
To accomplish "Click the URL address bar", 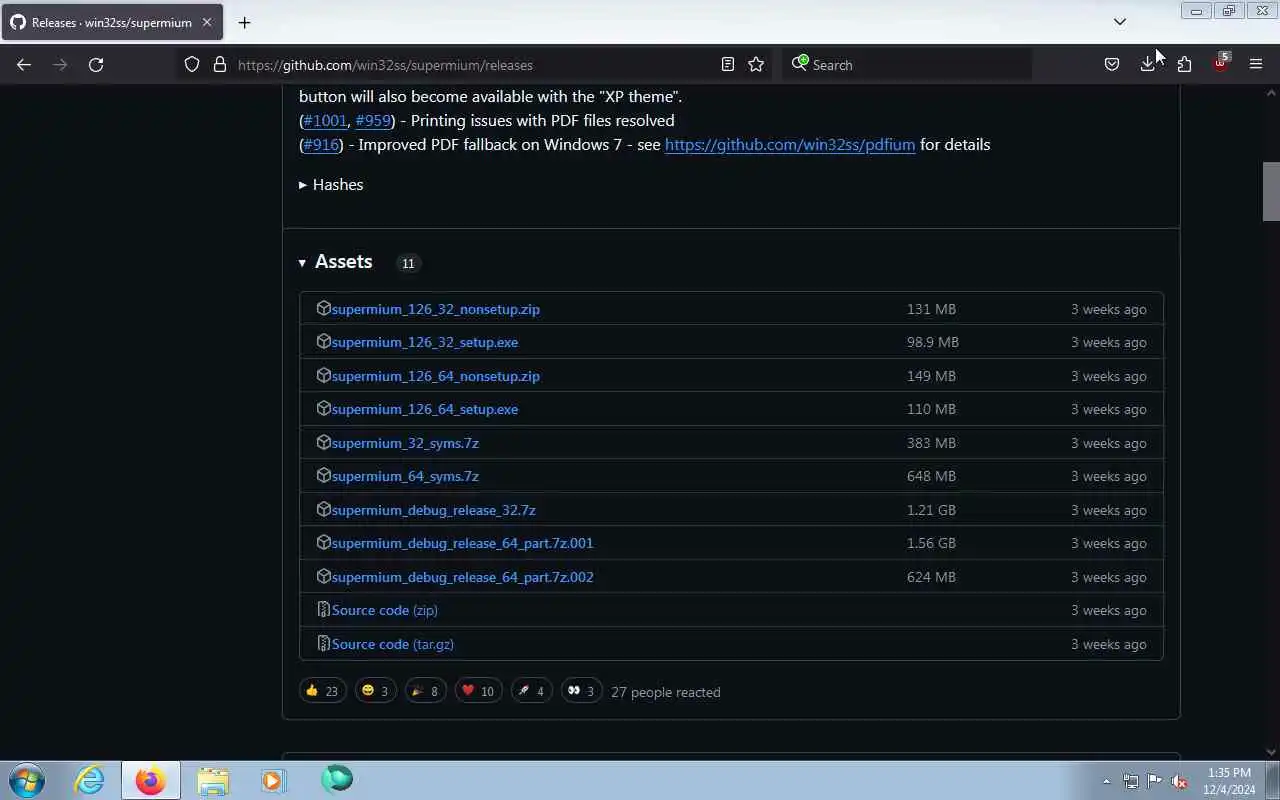I will [475, 65].
